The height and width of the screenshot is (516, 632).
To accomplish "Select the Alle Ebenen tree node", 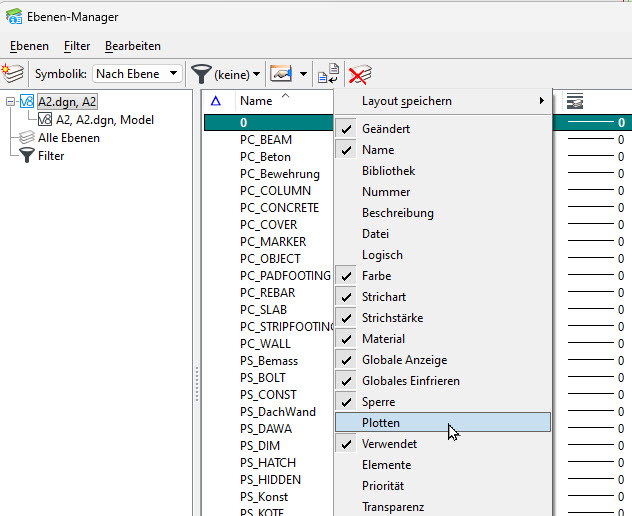I will [68, 138].
